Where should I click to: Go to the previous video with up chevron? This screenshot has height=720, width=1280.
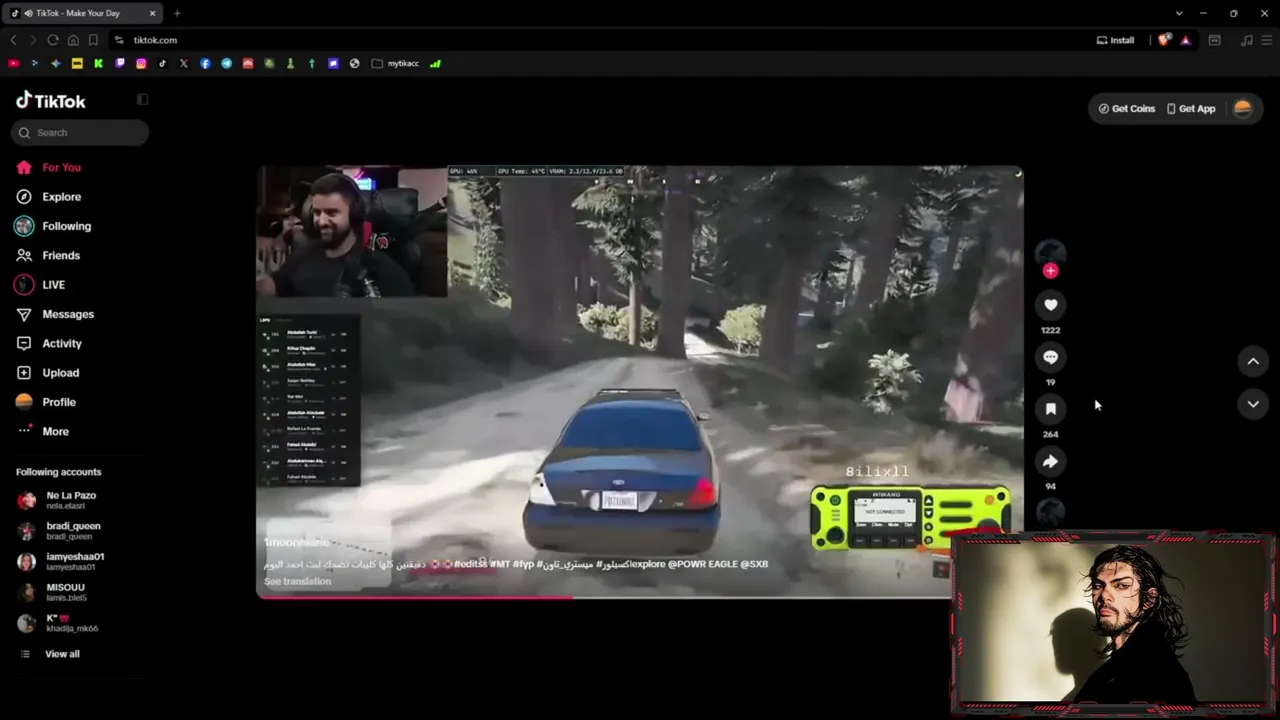tap(1253, 361)
